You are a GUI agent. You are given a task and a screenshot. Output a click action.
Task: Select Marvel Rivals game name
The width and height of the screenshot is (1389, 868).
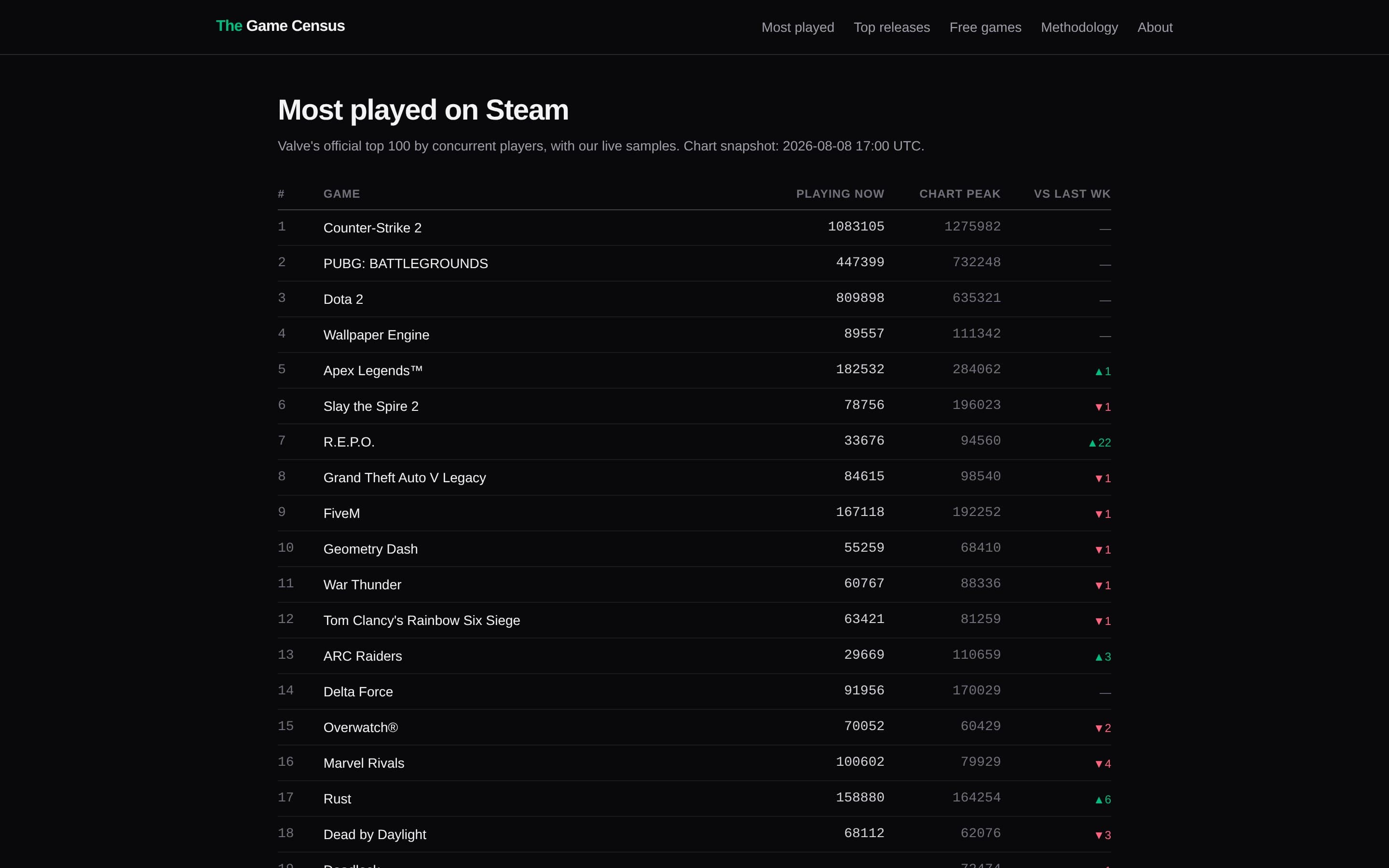pyautogui.click(x=364, y=763)
